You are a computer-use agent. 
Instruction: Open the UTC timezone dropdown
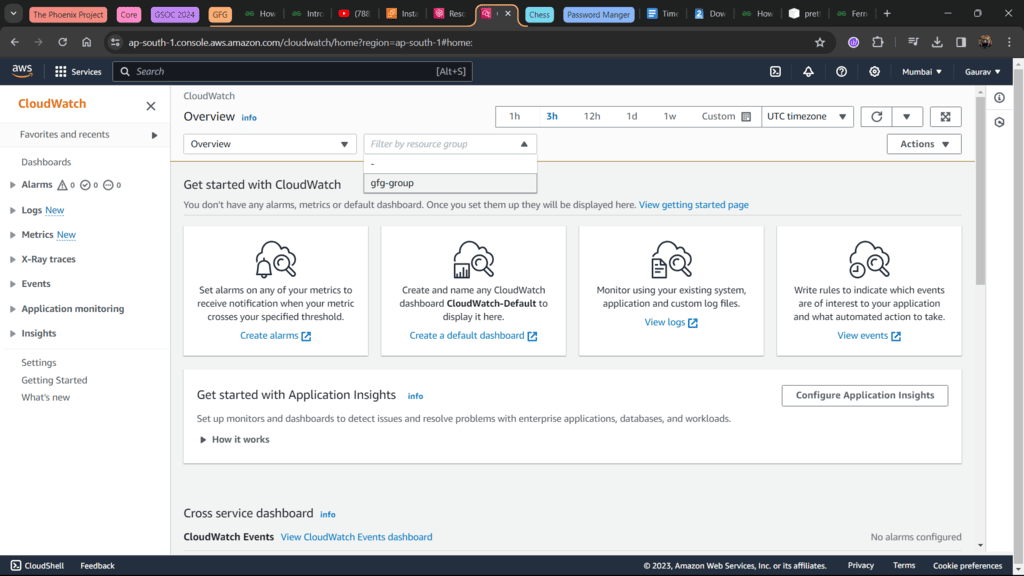(x=807, y=116)
